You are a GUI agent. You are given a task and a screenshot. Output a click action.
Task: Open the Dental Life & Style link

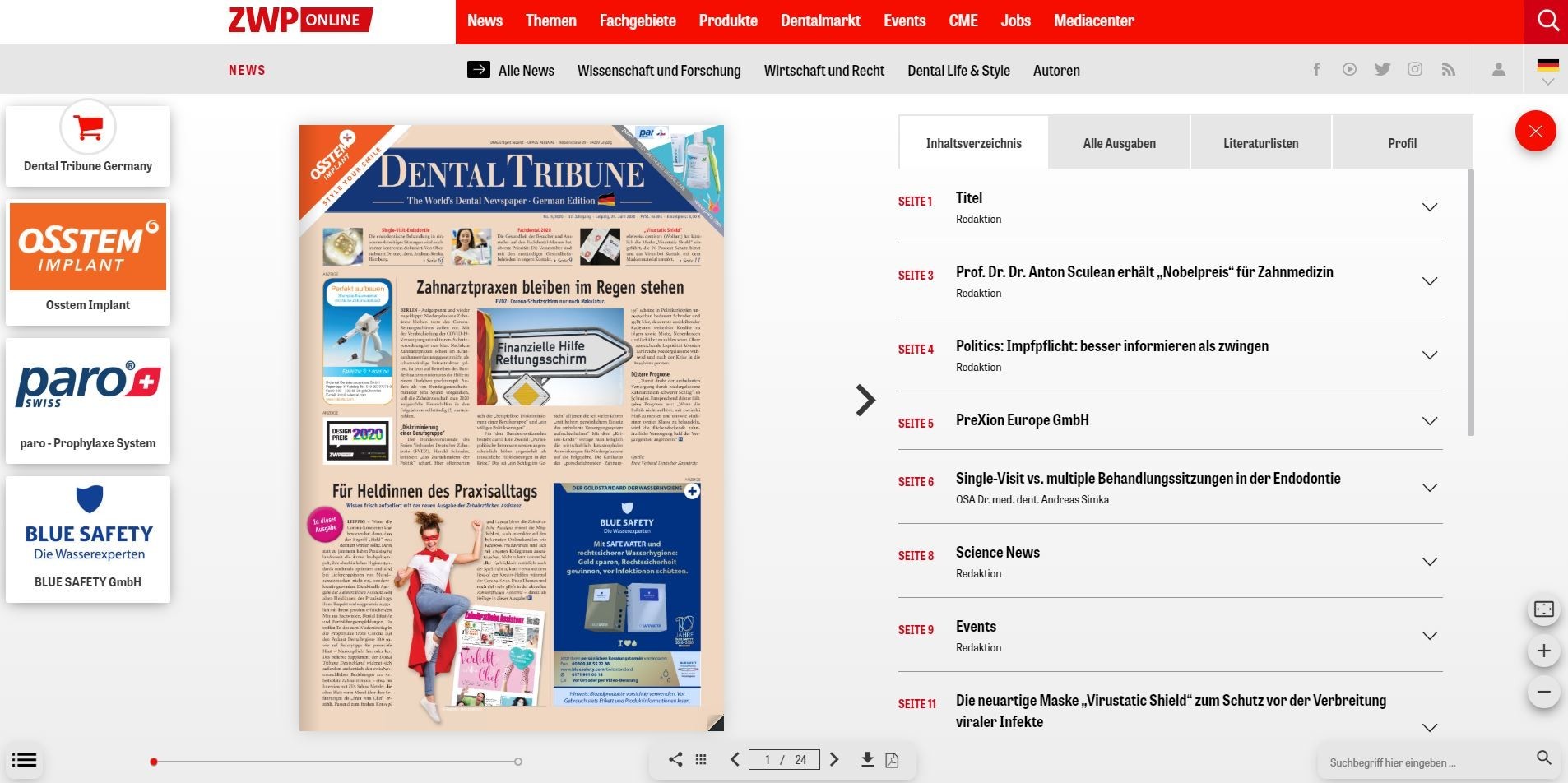[x=958, y=70]
